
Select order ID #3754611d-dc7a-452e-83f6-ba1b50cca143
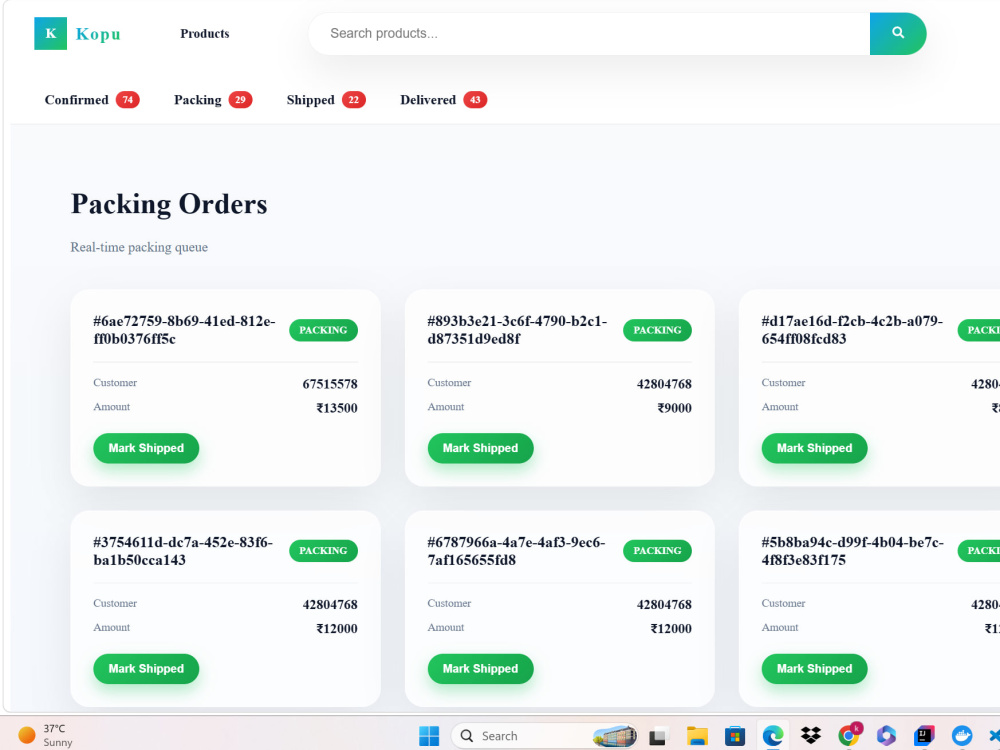[x=183, y=551]
